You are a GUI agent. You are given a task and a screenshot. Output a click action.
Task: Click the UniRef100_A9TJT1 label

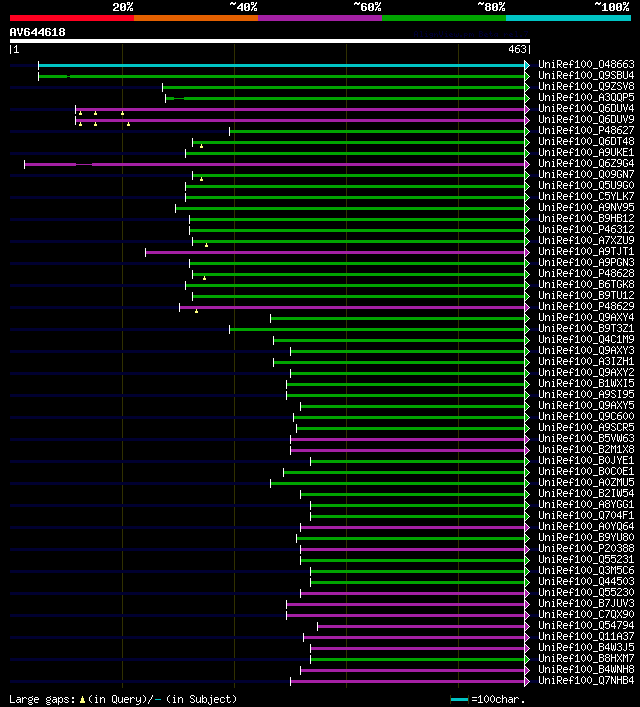(x=586, y=252)
